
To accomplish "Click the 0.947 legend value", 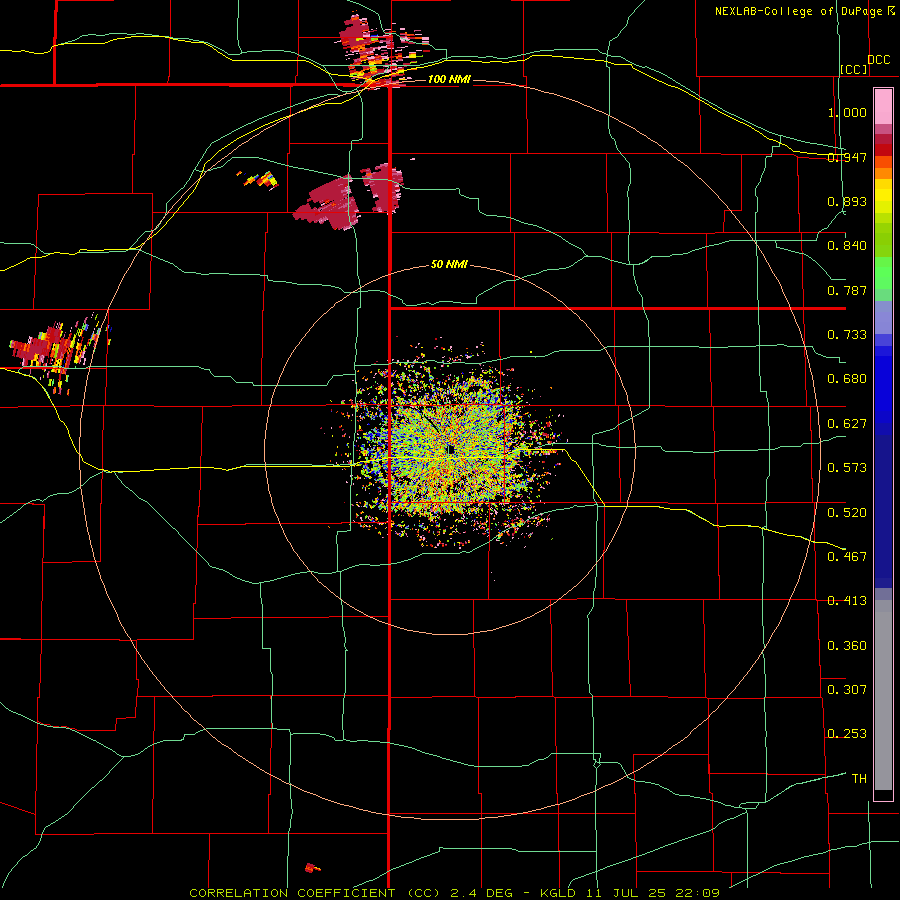I will coord(847,157).
